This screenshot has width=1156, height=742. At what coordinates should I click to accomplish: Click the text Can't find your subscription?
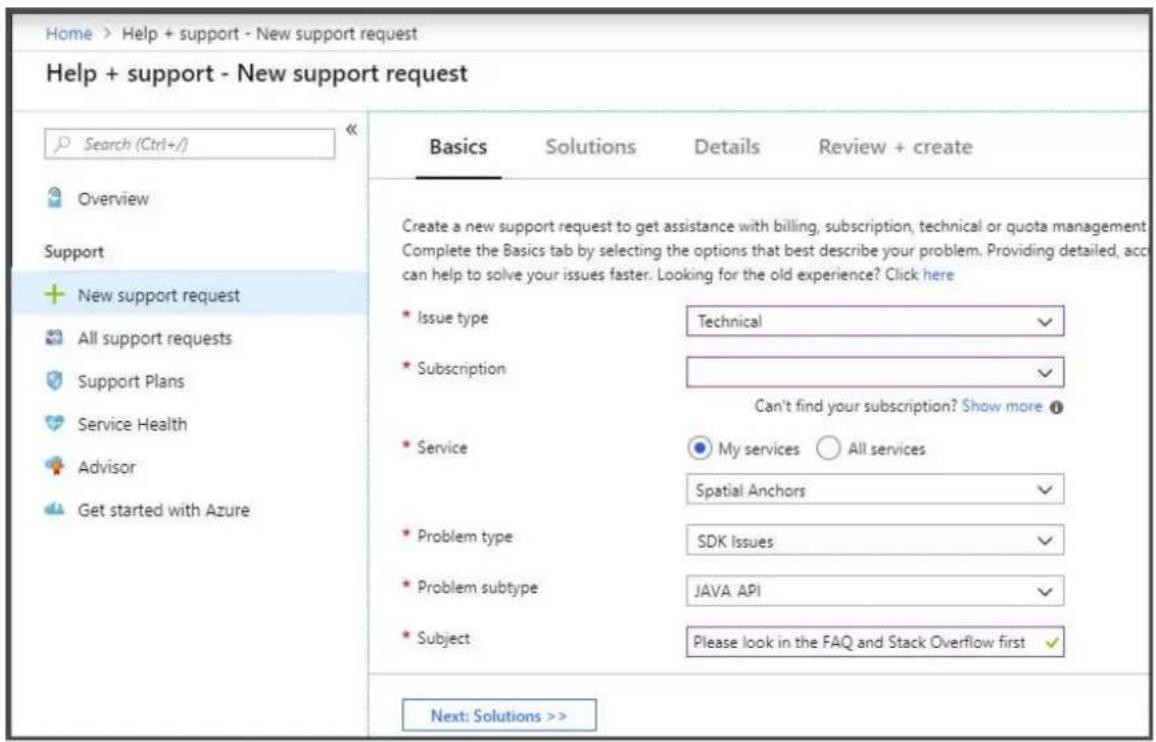coord(856,406)
